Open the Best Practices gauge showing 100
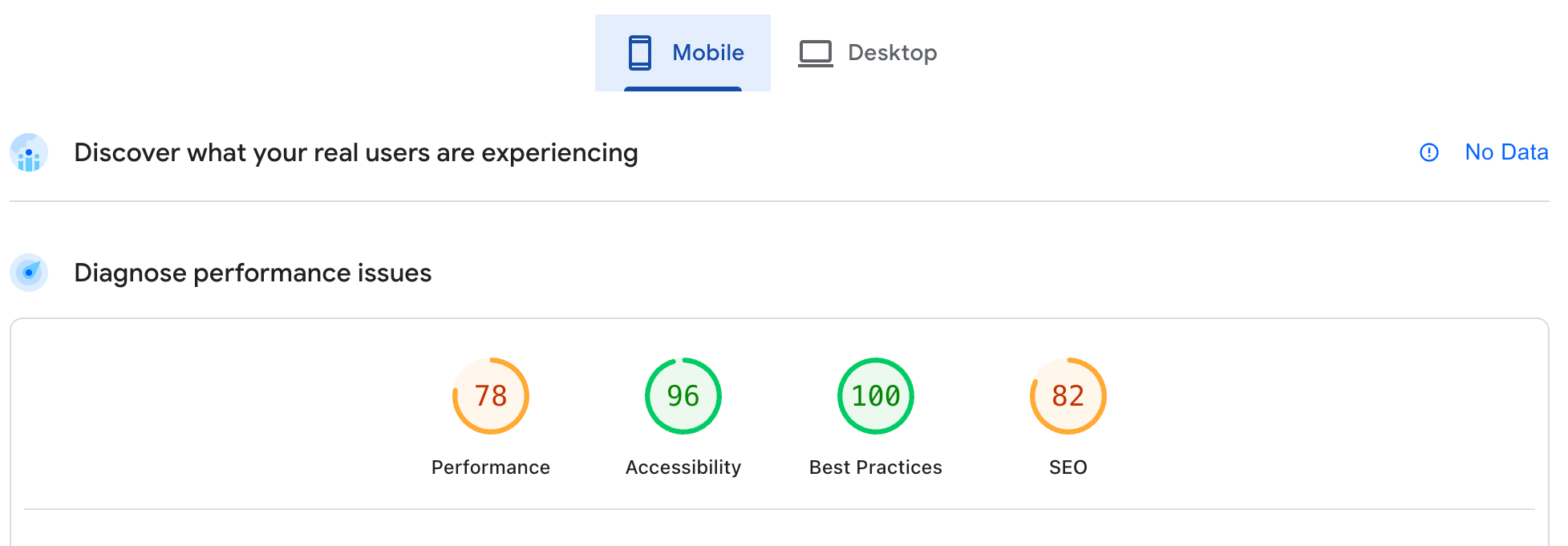 (876, 396)
